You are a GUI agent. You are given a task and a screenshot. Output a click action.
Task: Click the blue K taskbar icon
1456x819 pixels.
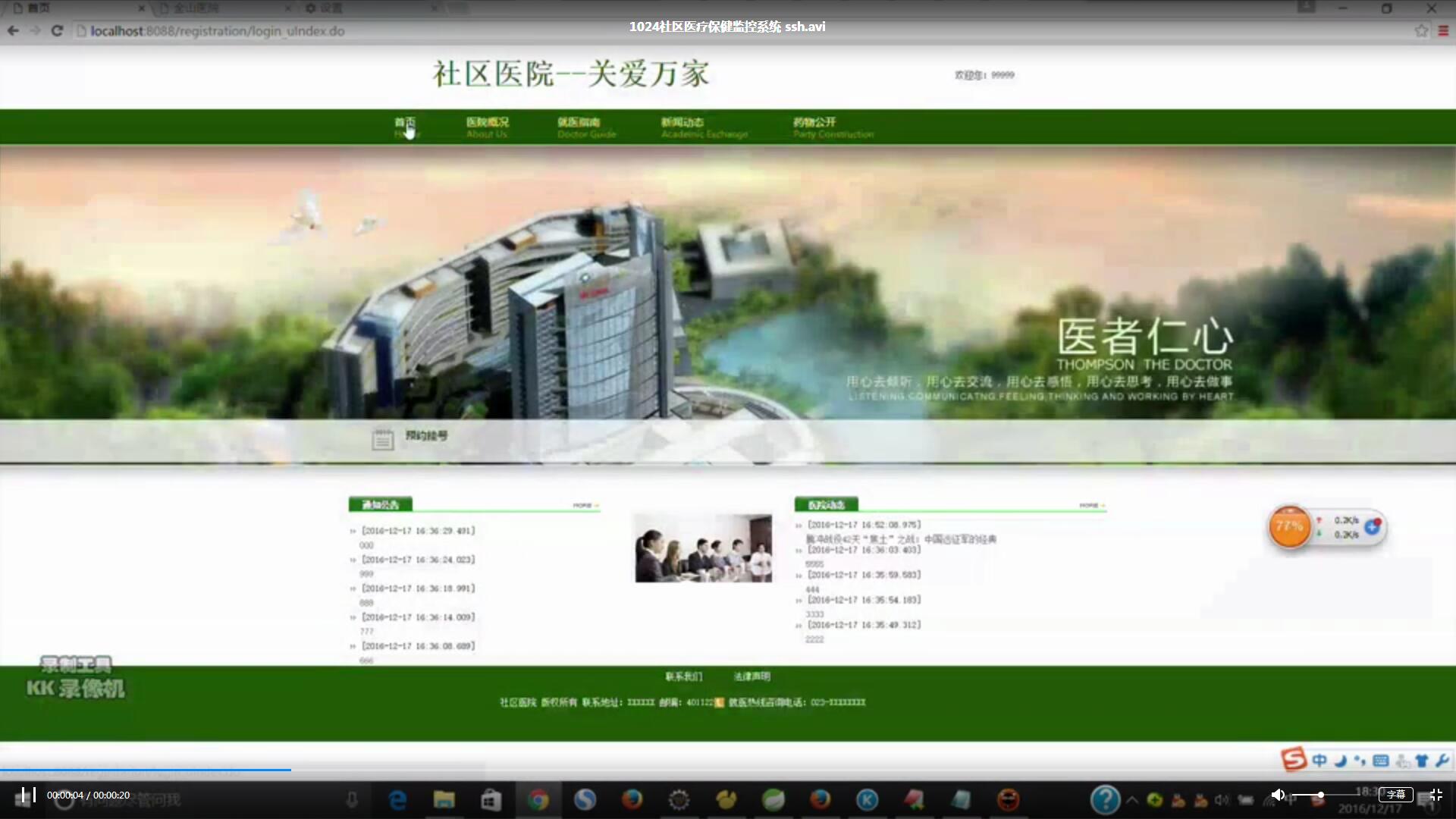coord(867,800)
